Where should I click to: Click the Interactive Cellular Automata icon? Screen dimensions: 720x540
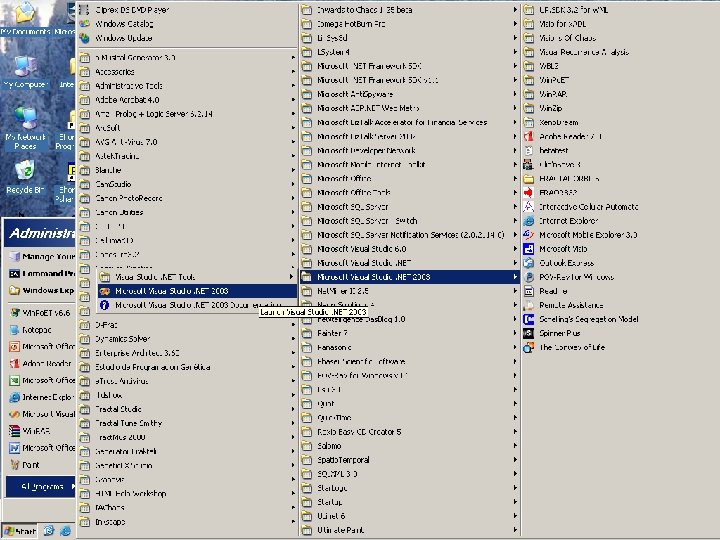pyautogui.click(x=529, y=207)
